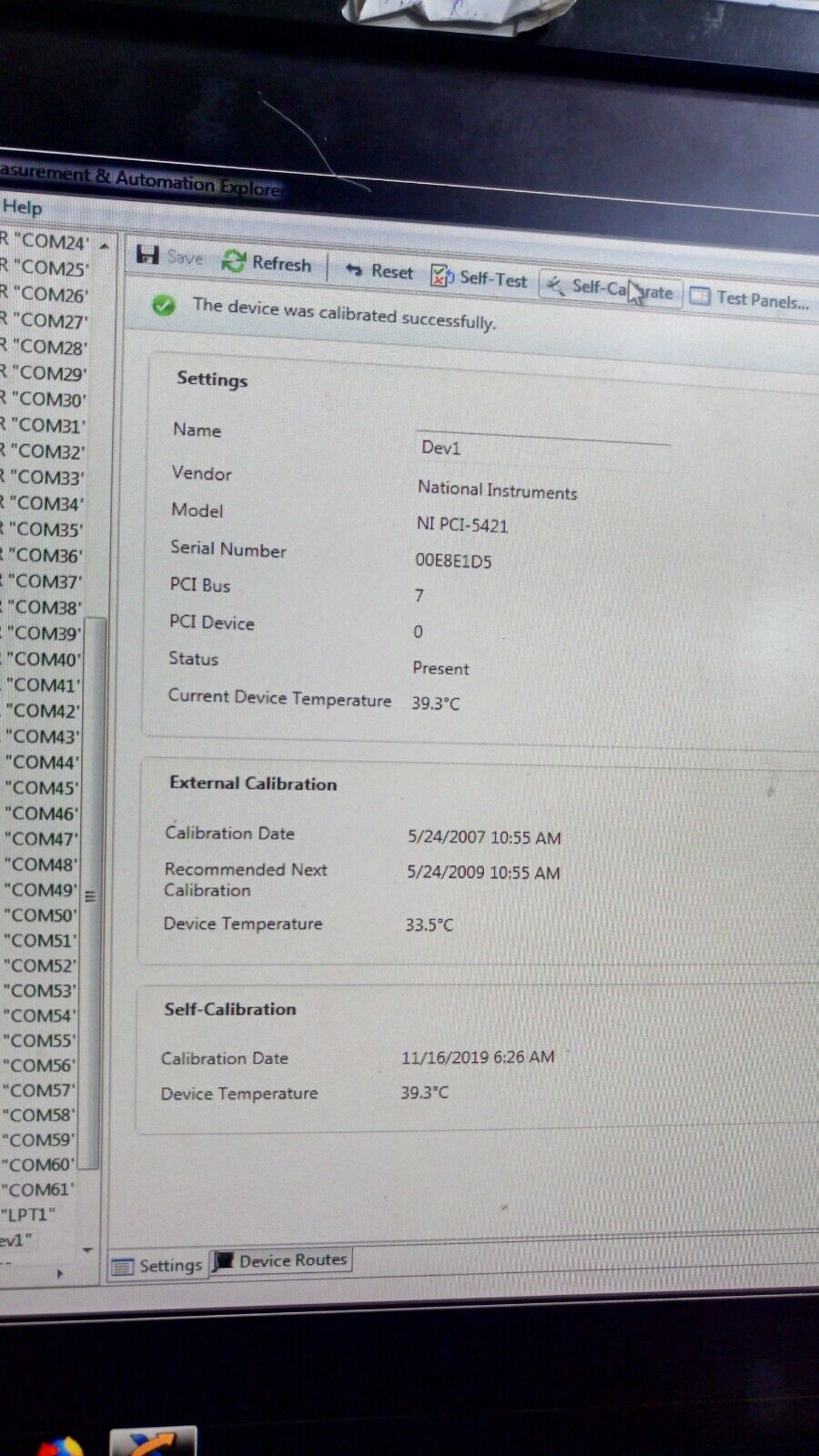819x1456 pixels.
Task: Click the Save floppy disk icon
Action: point(147,254)
